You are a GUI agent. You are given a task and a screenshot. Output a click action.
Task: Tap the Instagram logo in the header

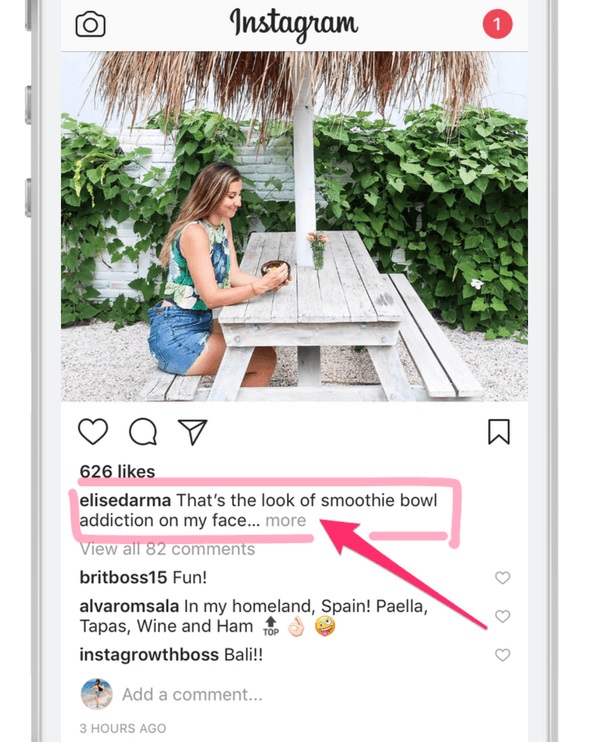(294, 24)
